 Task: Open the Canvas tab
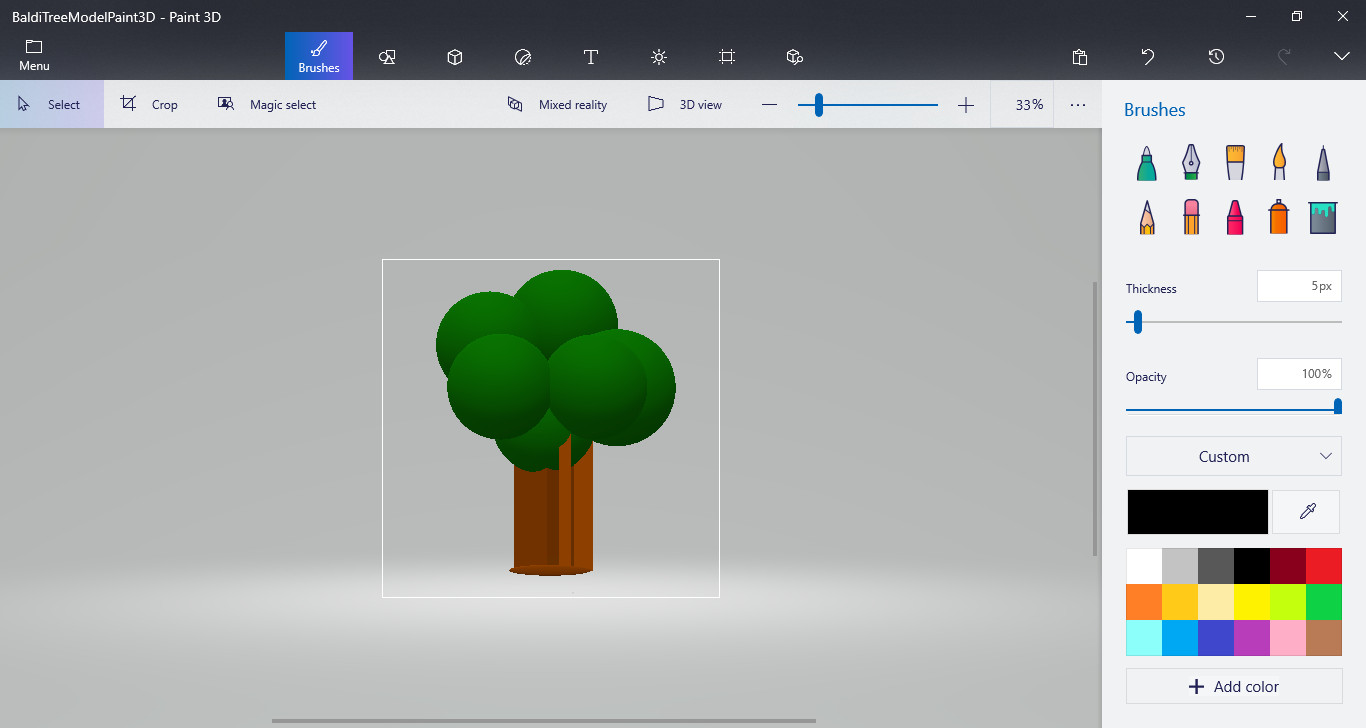point(727,57)
